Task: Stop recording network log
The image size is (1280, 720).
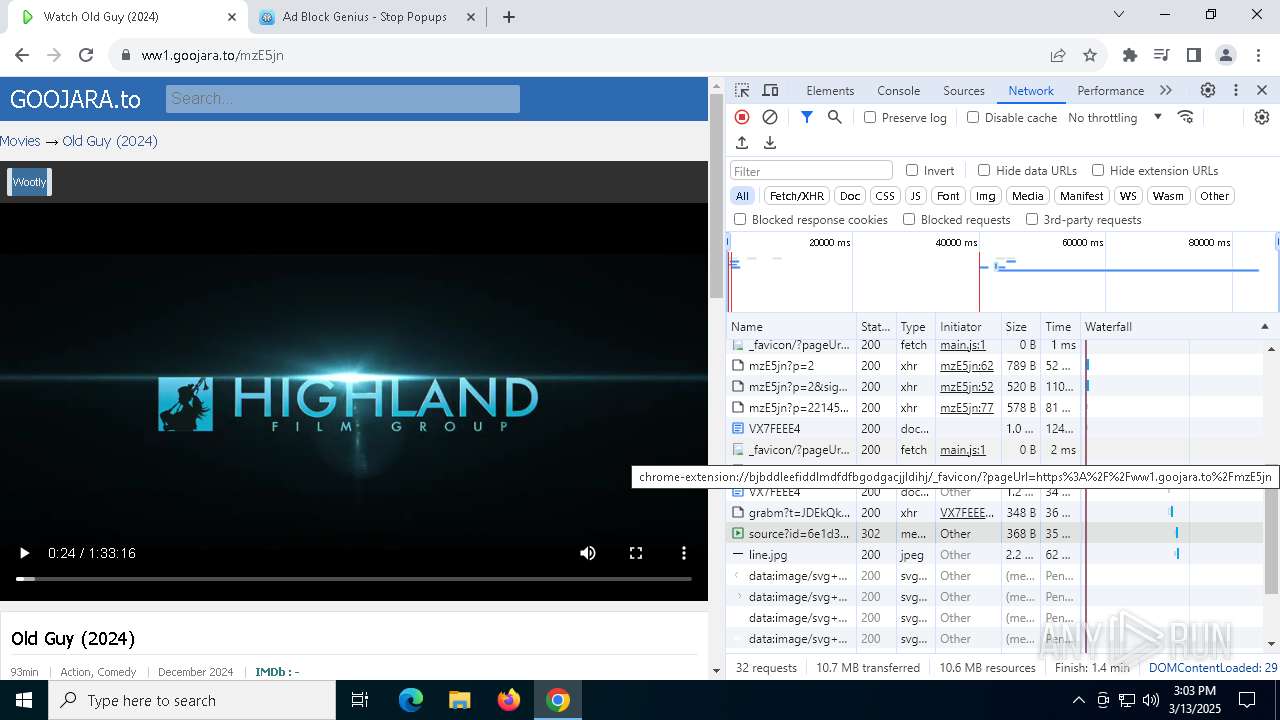Action: (x=742, y=117)
